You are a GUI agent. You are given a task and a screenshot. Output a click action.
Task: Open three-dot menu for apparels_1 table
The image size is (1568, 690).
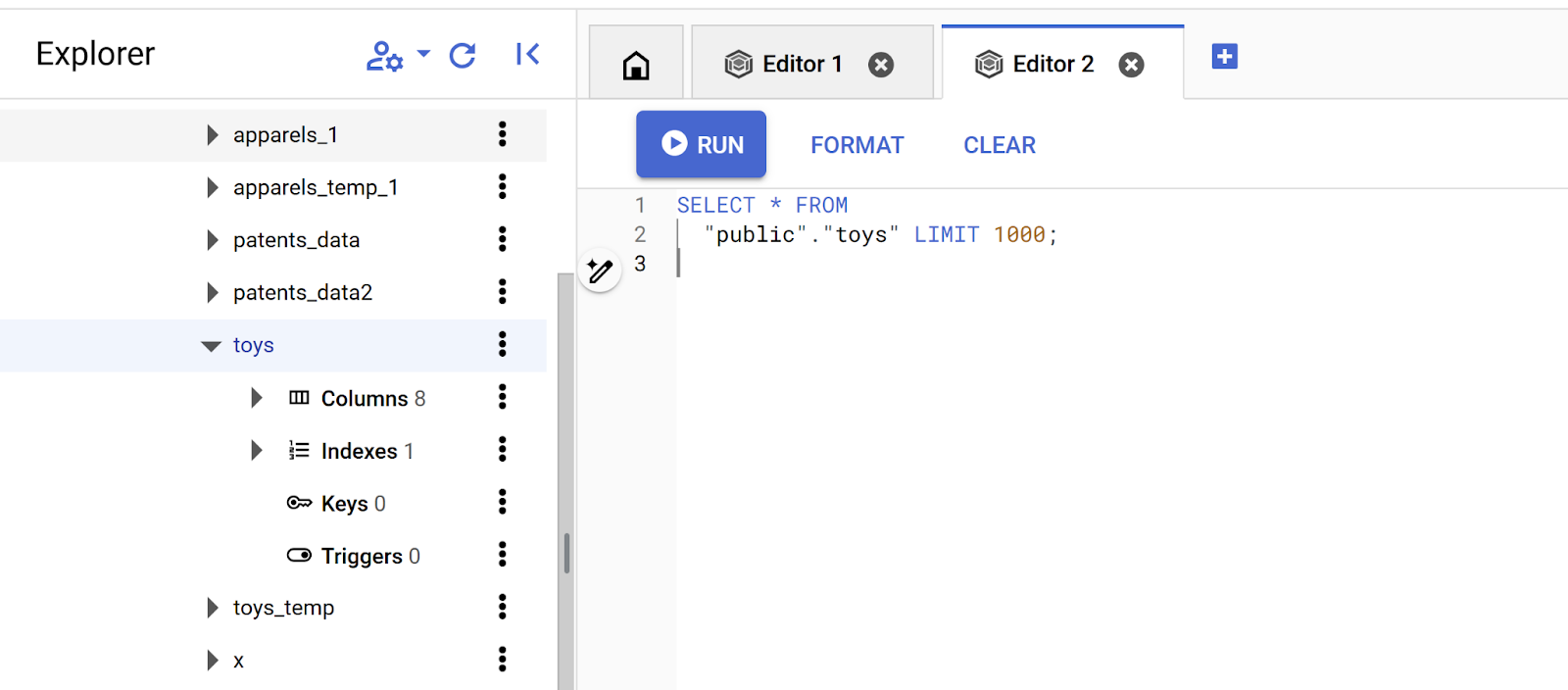(502, 134)
